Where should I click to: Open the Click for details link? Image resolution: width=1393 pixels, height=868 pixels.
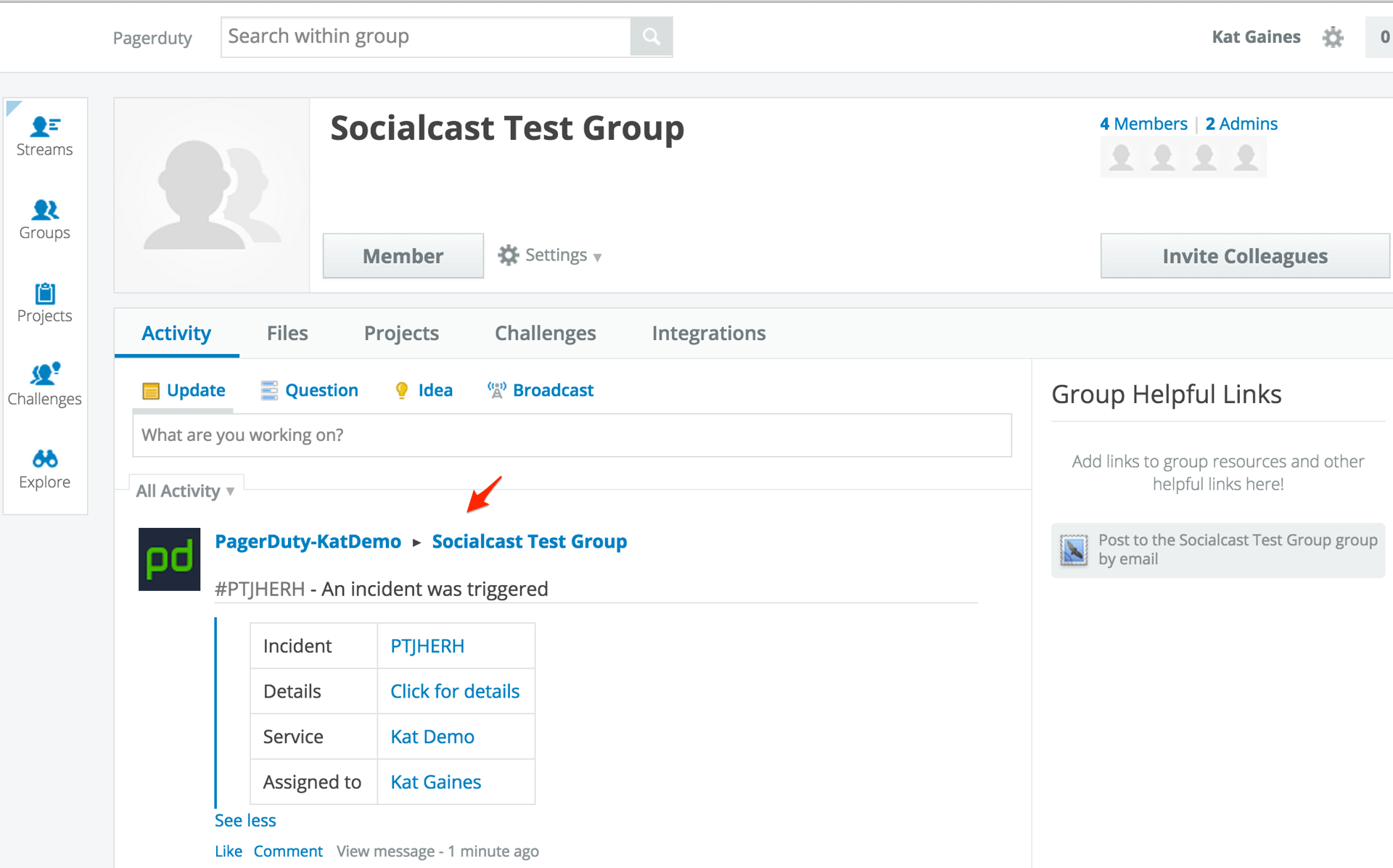click(x=455, y=691)
